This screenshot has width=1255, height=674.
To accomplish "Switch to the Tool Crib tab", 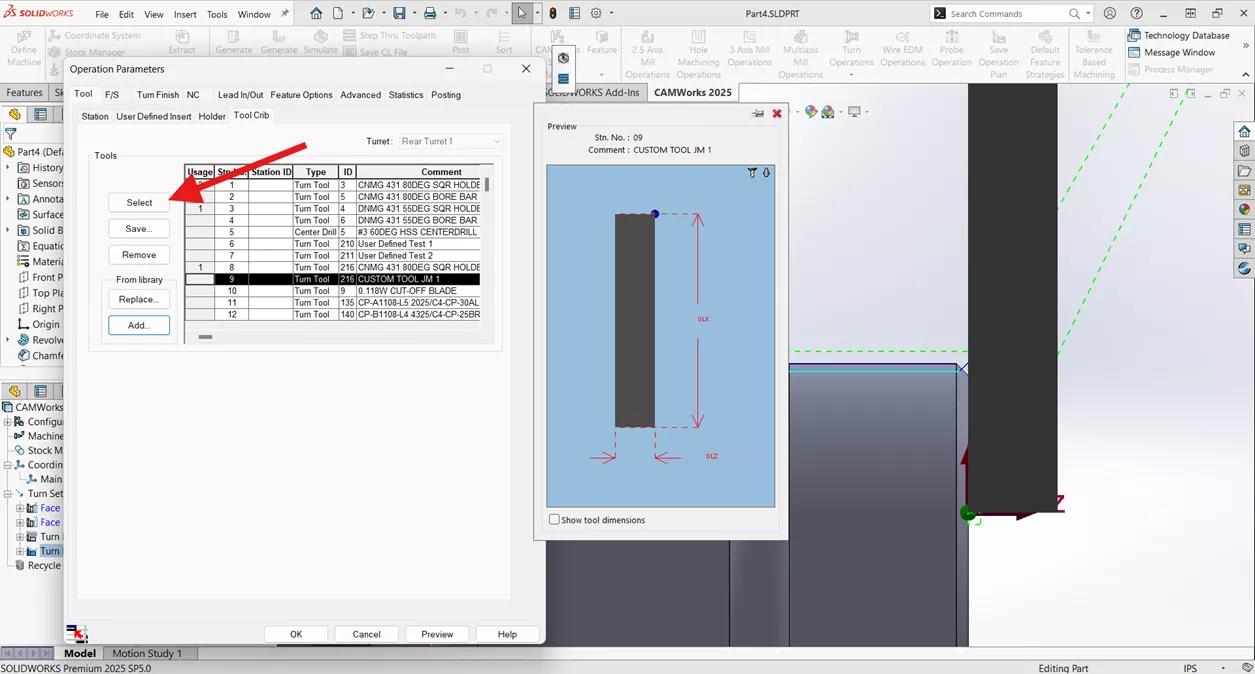I will pyautogui.click(x=250, y=115).
